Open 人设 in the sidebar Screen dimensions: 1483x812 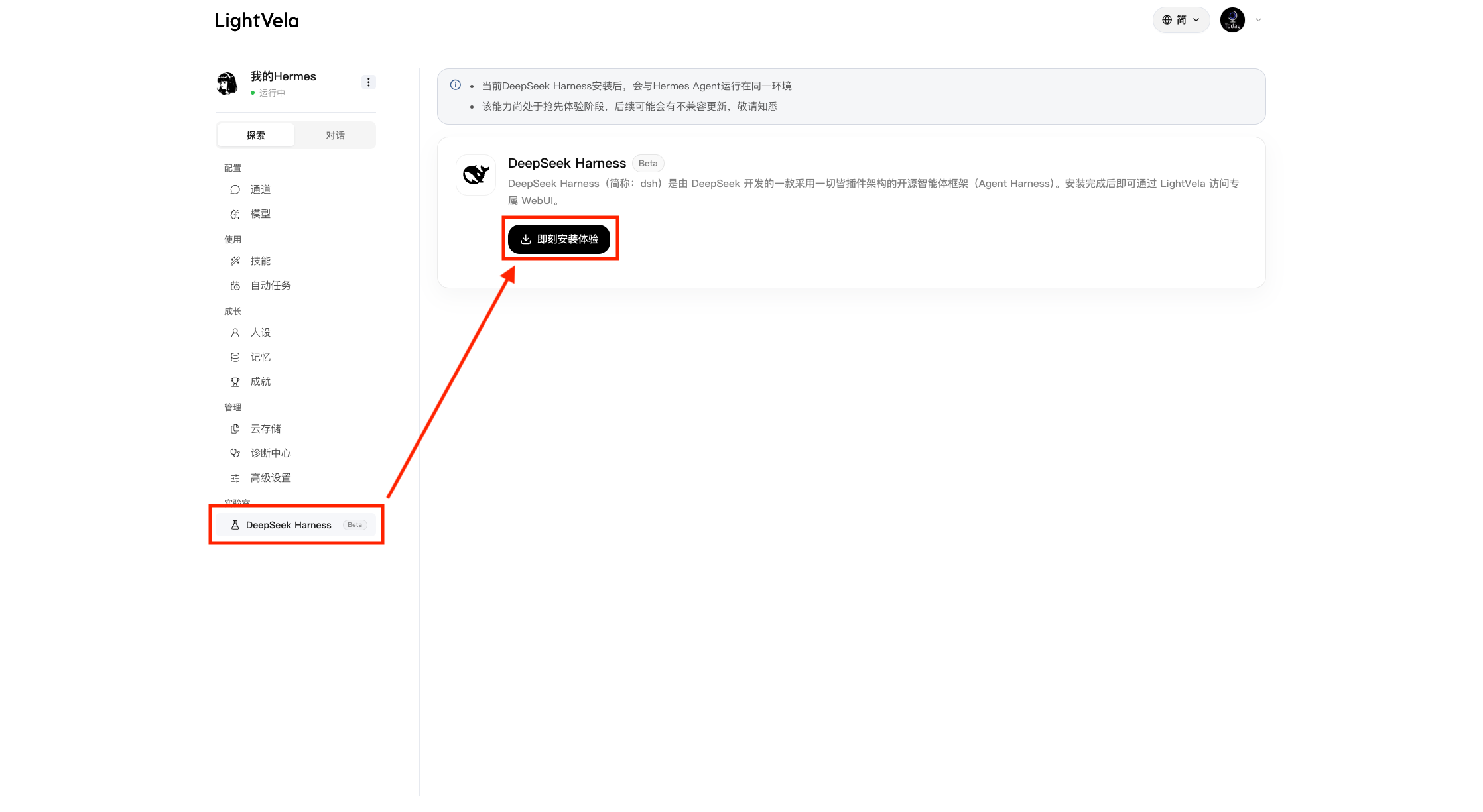pos(296,333)
